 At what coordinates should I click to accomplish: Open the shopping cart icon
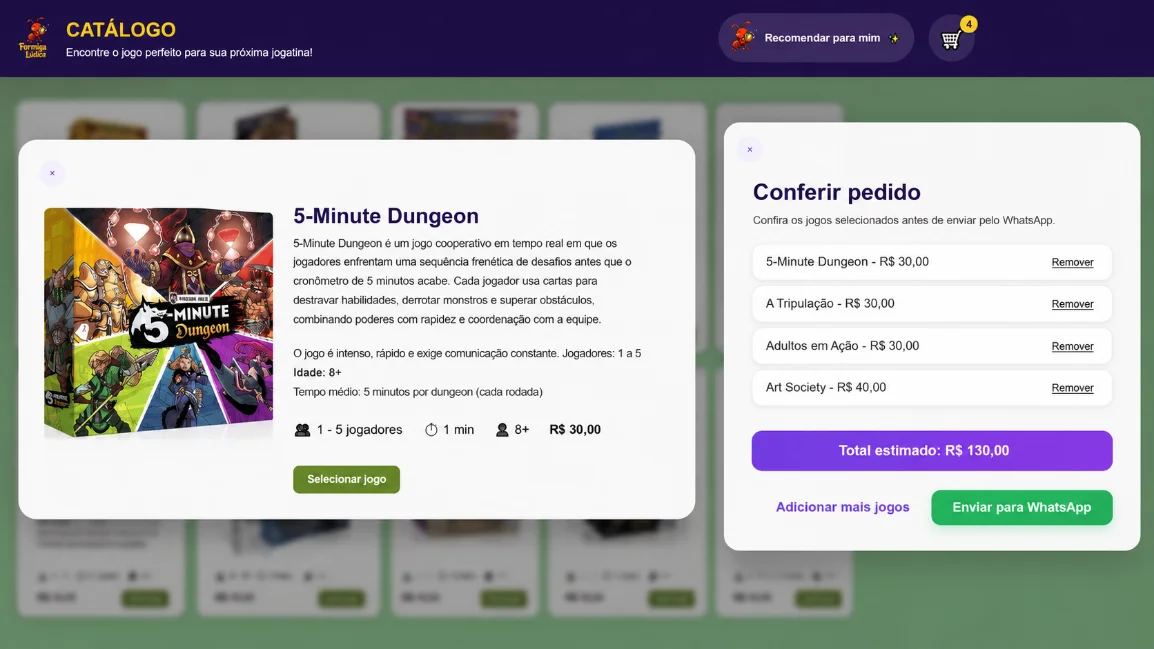pyautogui.click(x=951, y=38)
